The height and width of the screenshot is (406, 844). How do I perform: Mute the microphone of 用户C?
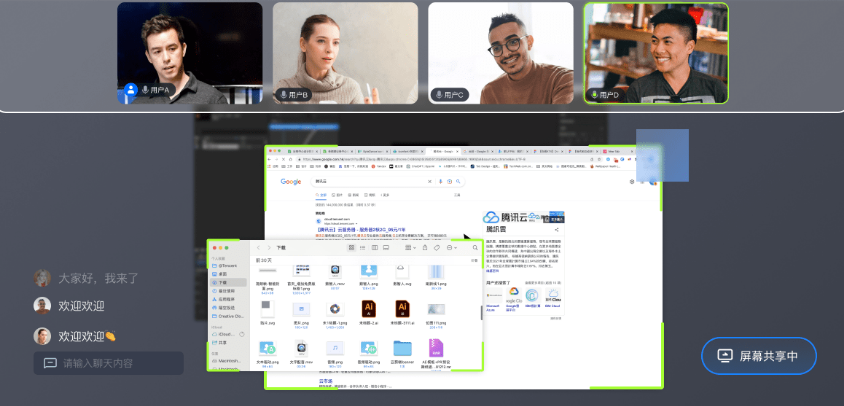pos(441,95)
